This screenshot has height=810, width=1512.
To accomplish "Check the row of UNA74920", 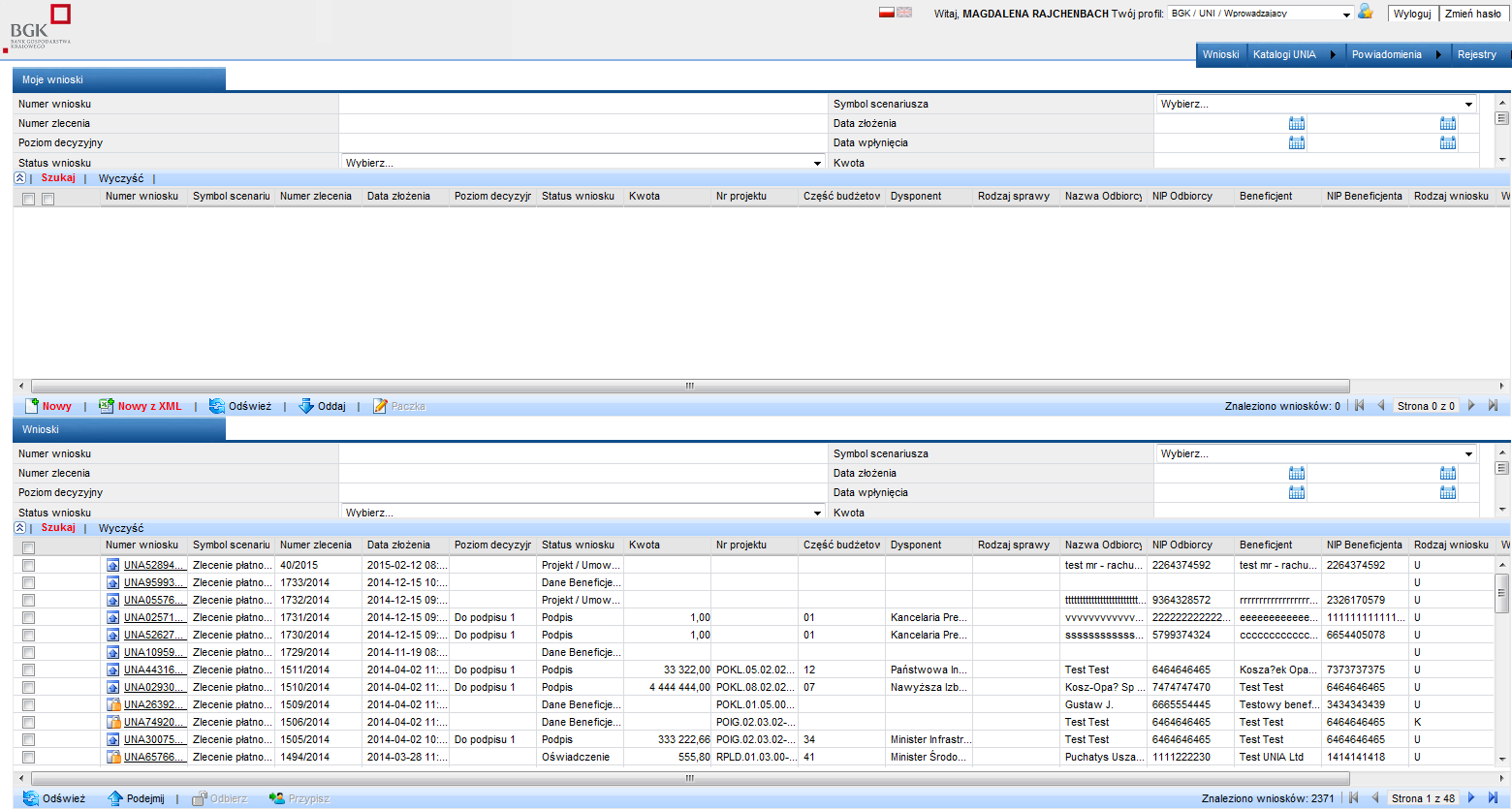I will coord(28,722).
